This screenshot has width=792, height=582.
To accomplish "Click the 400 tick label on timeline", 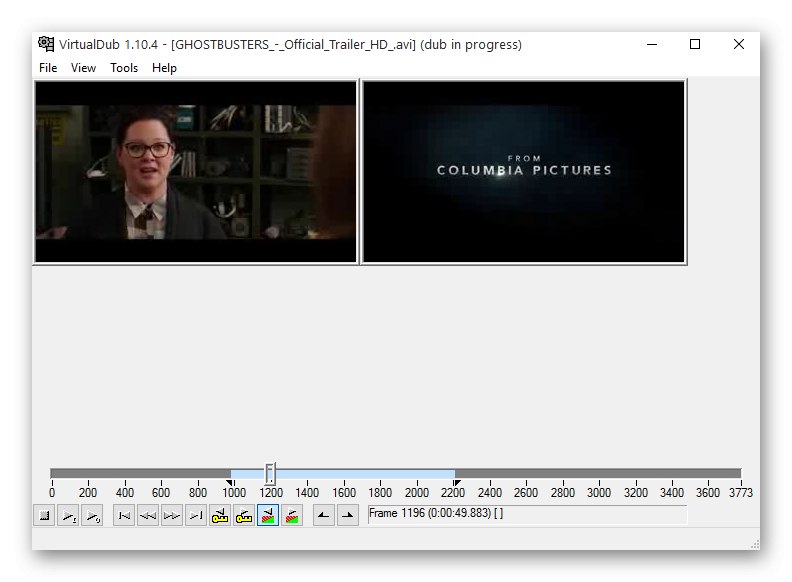I will (x=125, y=493).
